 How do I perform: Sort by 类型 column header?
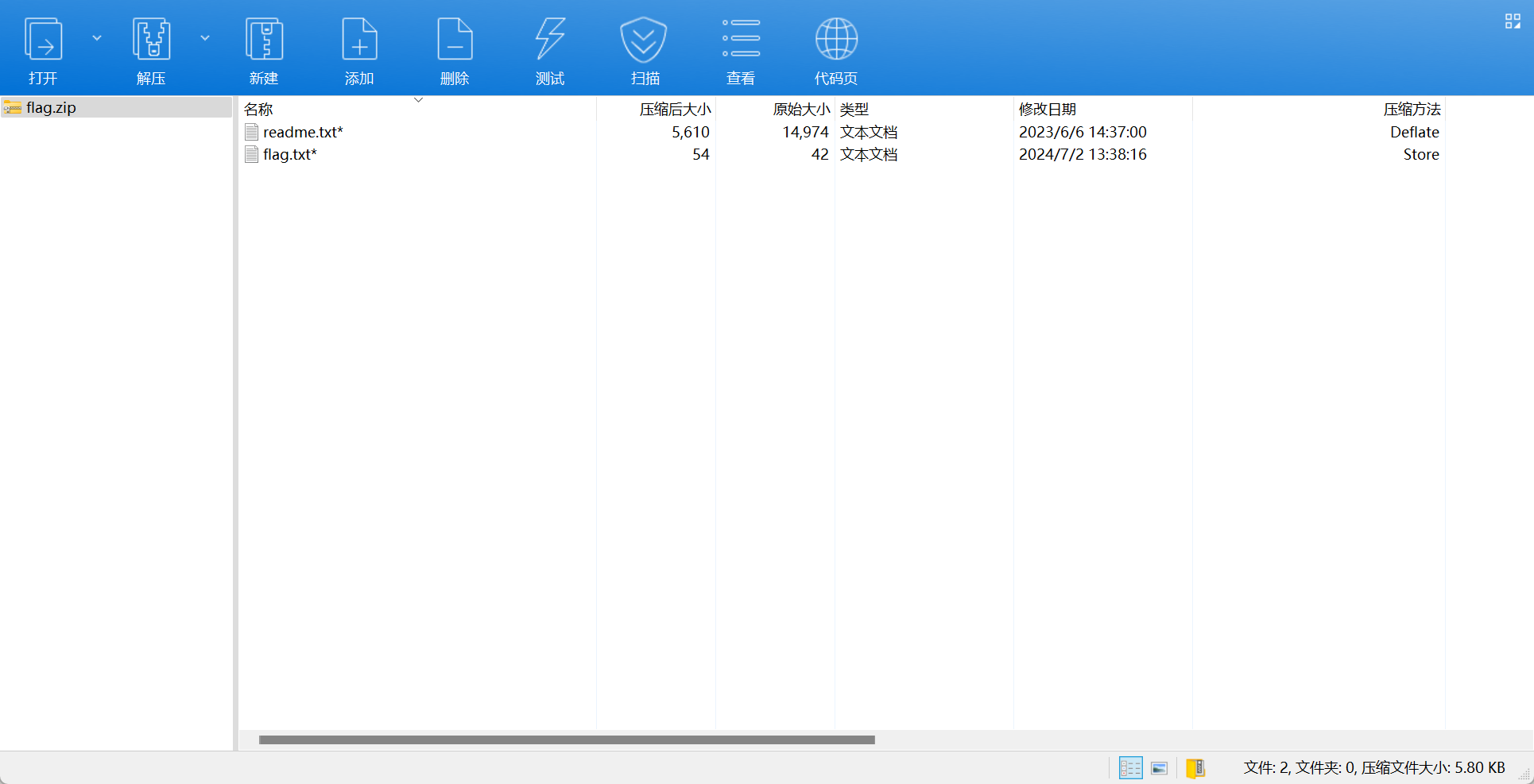point(854,109)
